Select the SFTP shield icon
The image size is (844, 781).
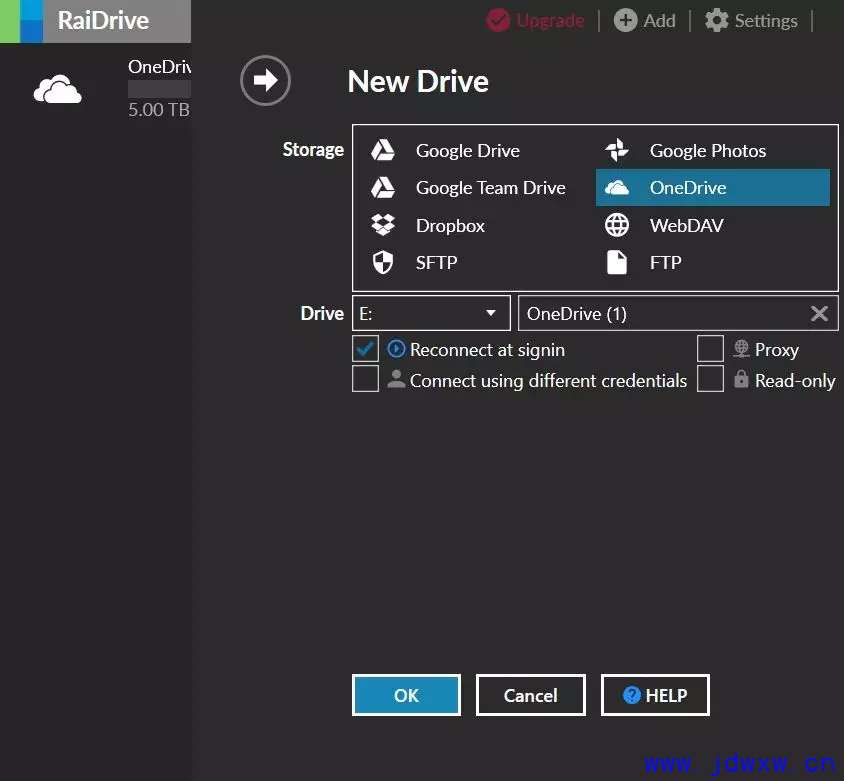[x=383, y=262]
